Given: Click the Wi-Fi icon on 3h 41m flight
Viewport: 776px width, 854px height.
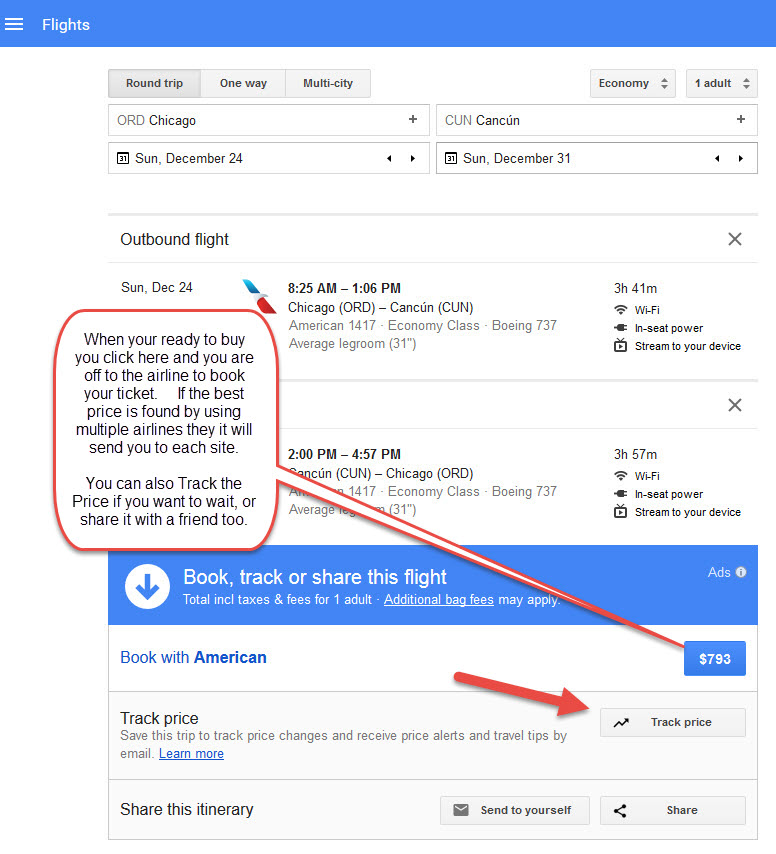Looking at the screenshot, I should coord(620,310).
